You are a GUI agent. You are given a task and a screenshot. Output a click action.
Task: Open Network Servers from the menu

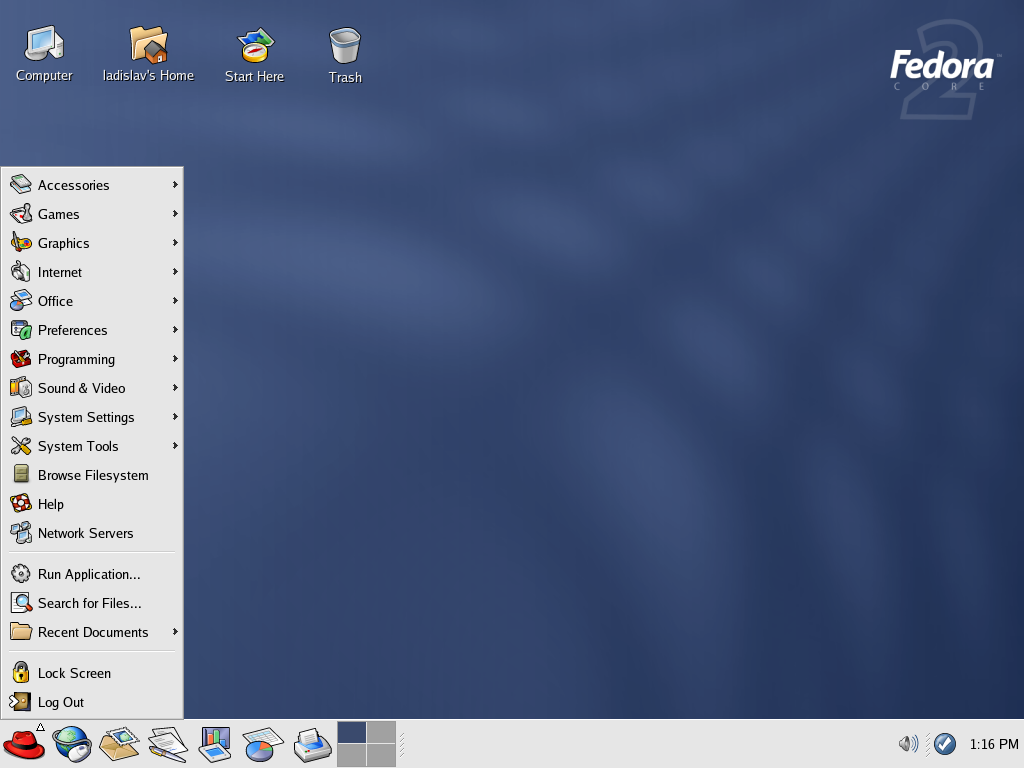click(x=92, y=533)
